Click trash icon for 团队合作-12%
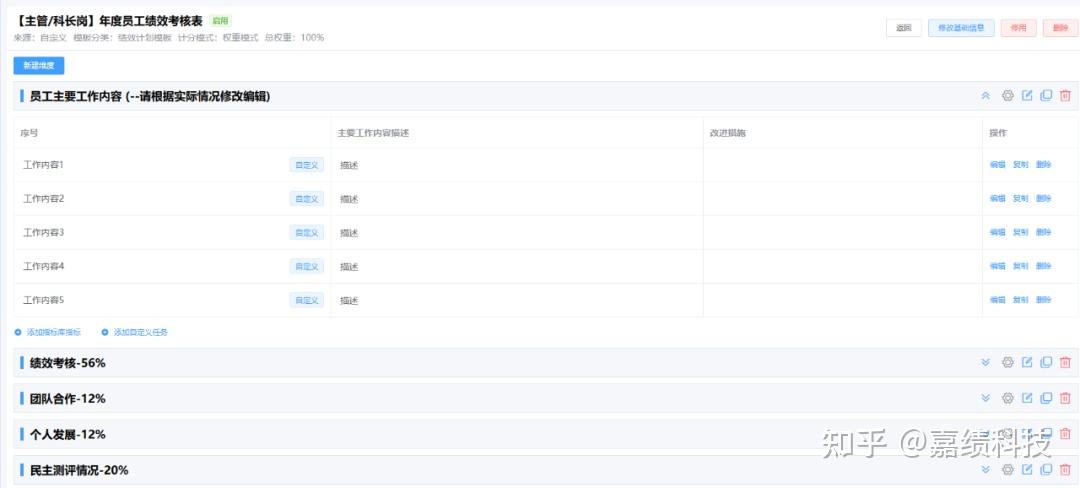Screen dimensions: 1080x488 point(1066,398)
